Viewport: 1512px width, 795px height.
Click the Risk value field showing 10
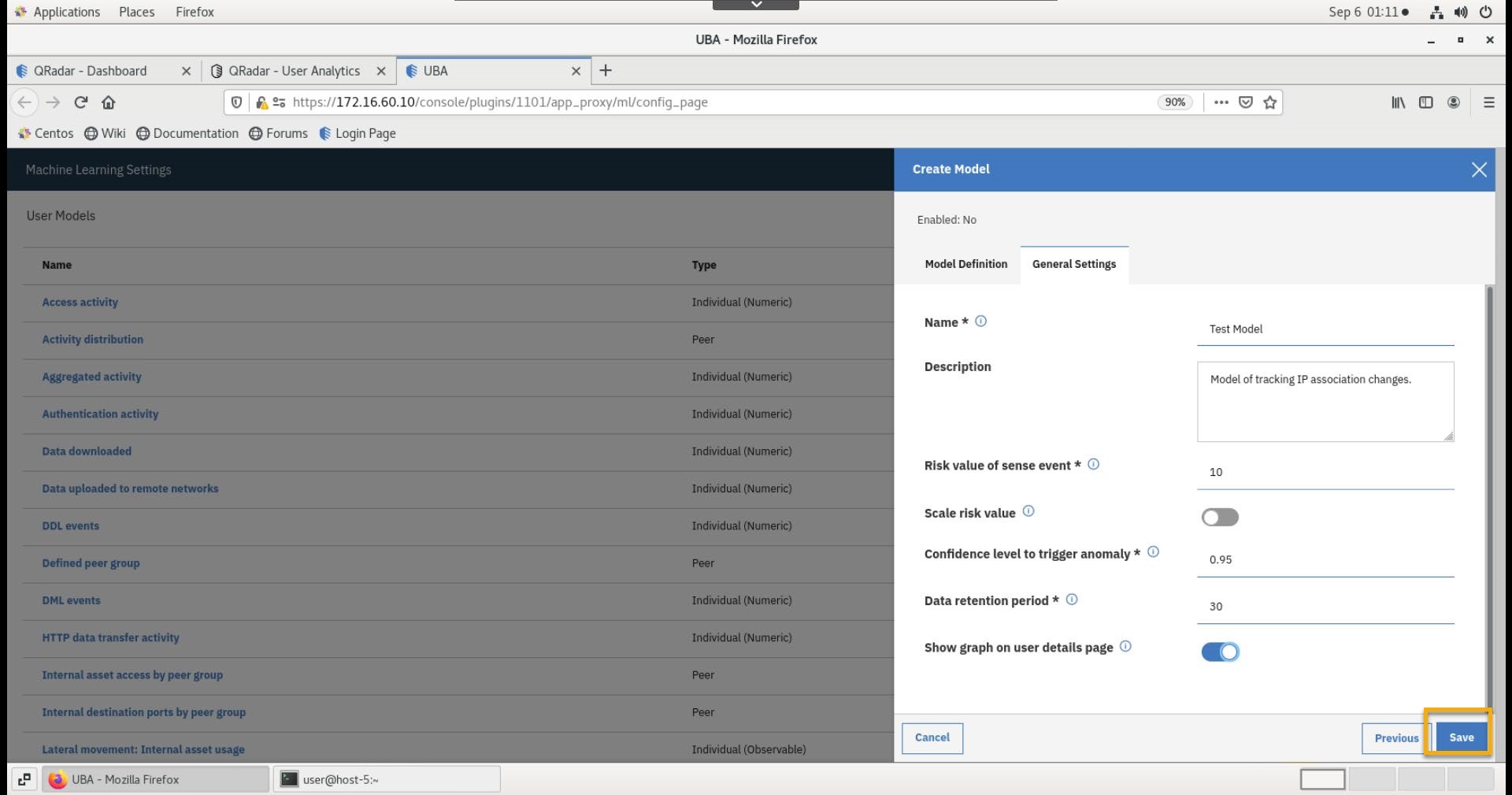(1325, 472)
